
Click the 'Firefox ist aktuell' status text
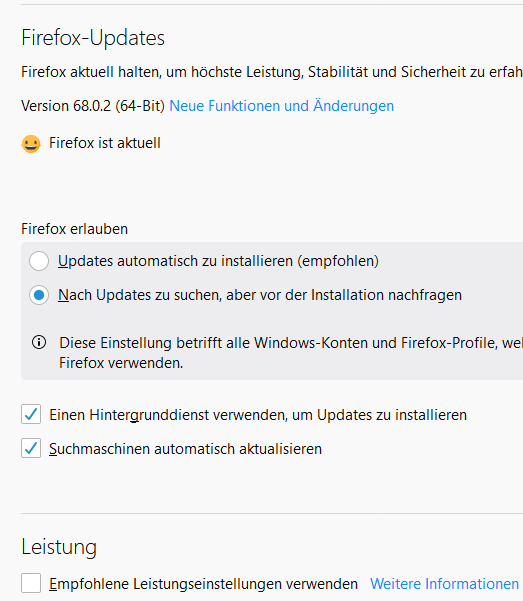pos(105,143)
